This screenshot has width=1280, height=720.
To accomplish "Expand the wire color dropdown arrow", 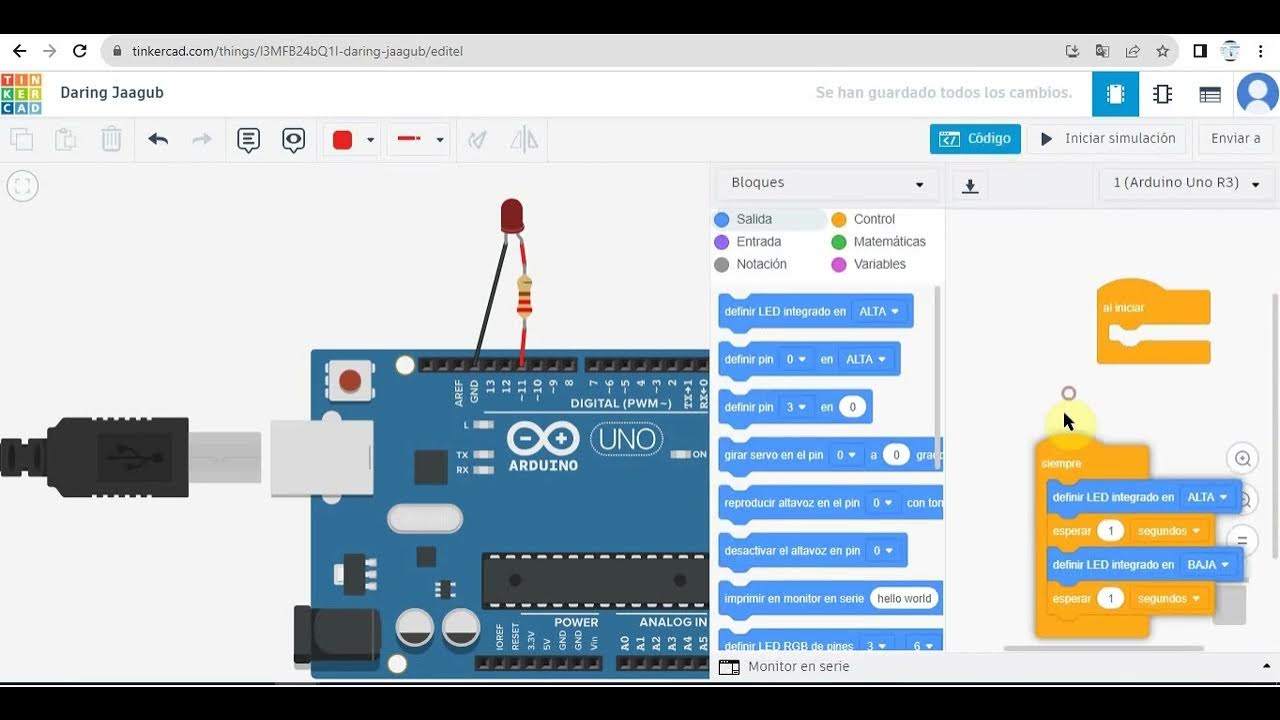I will coord(370,140).
